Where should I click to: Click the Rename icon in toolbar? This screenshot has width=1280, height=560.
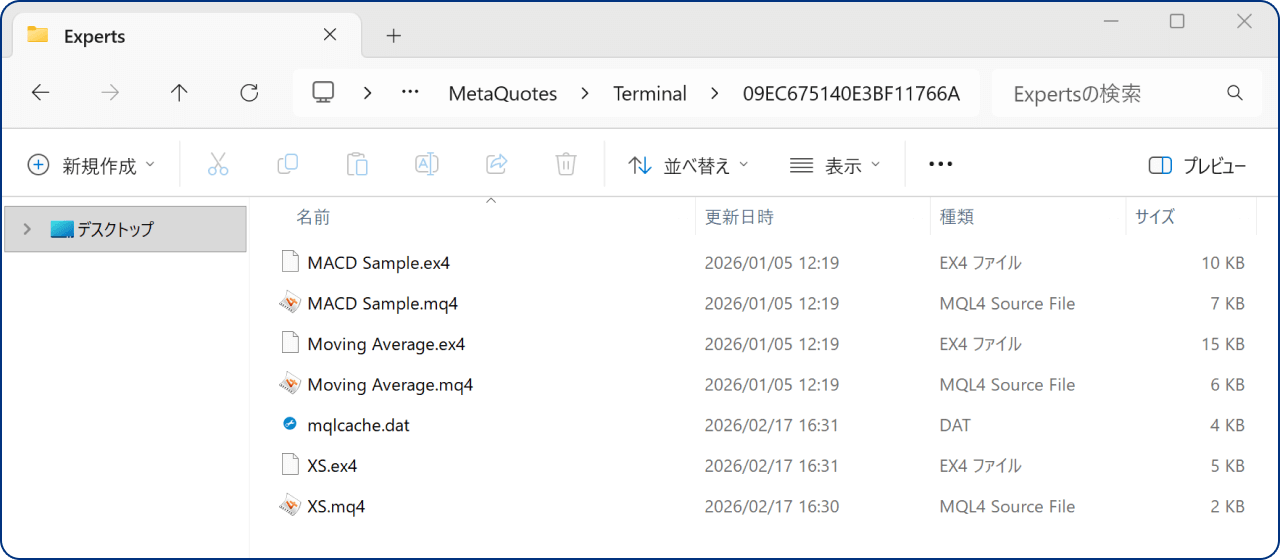click(427, 165)
